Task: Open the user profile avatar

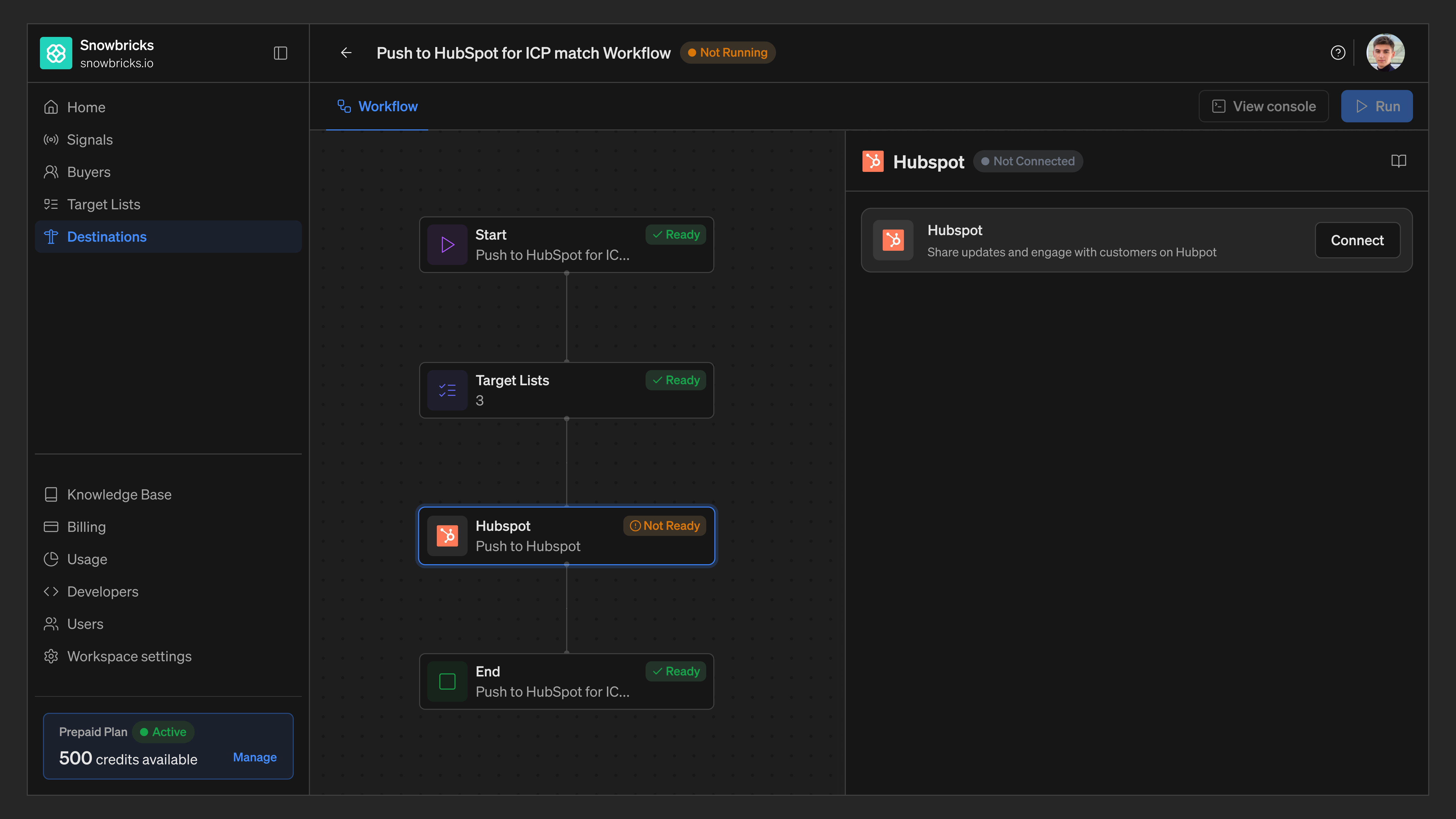Action: pos(1385,53)
